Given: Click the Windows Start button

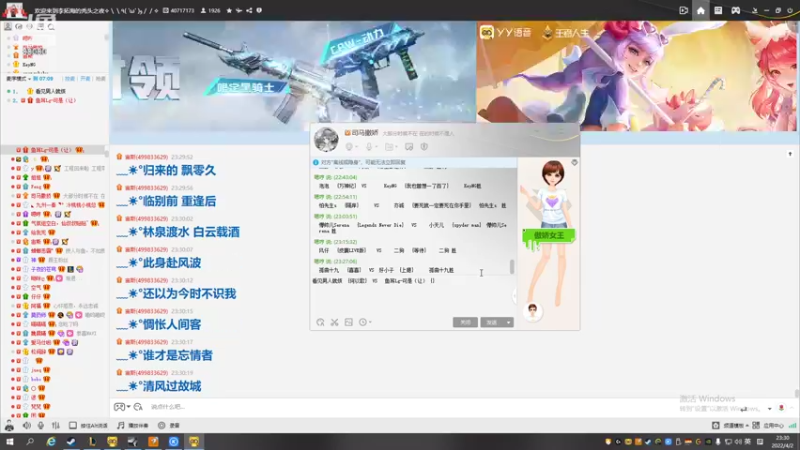Looking at the screenshot, I should 10,441.
